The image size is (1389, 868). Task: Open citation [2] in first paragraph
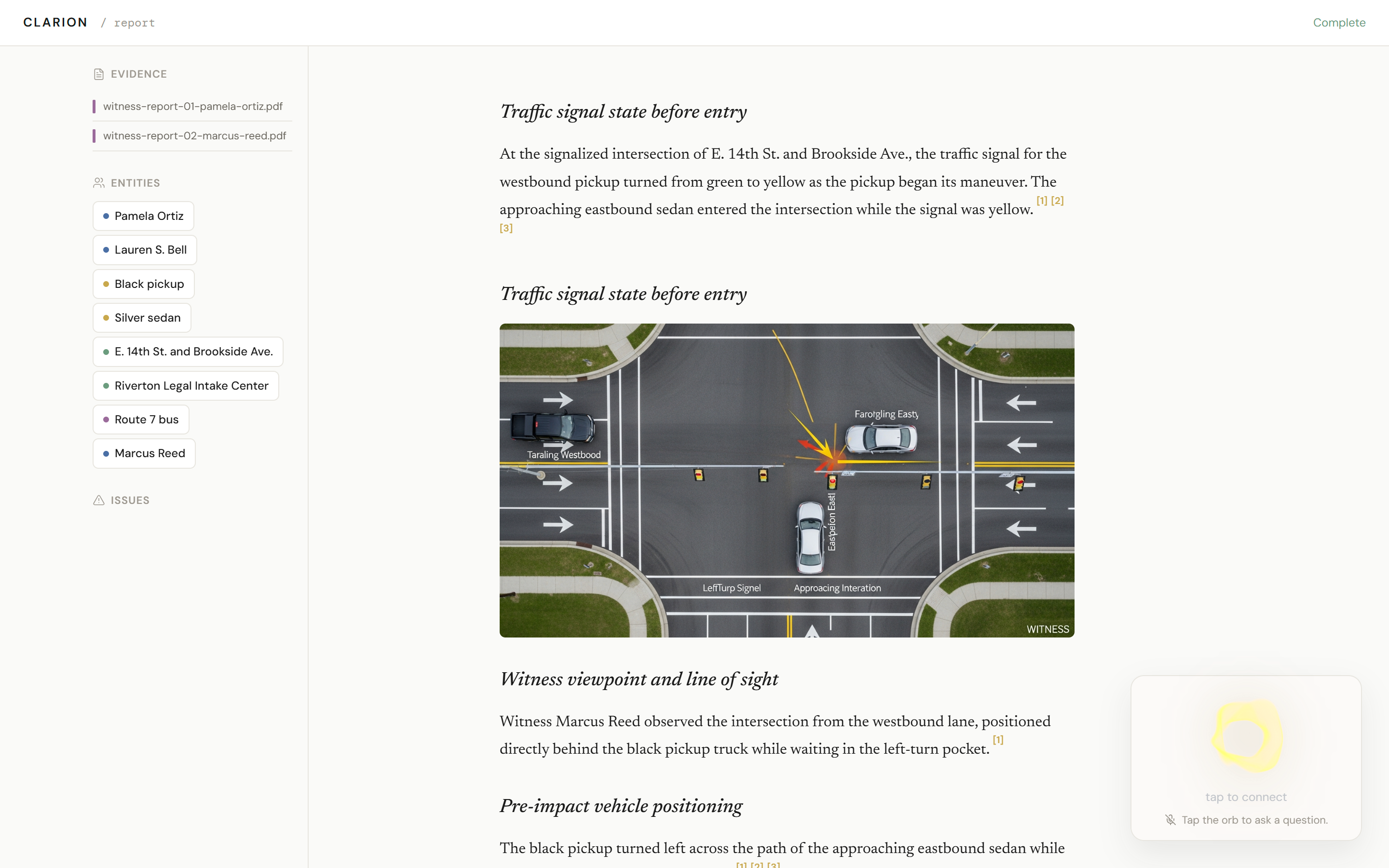point(1057,201)
